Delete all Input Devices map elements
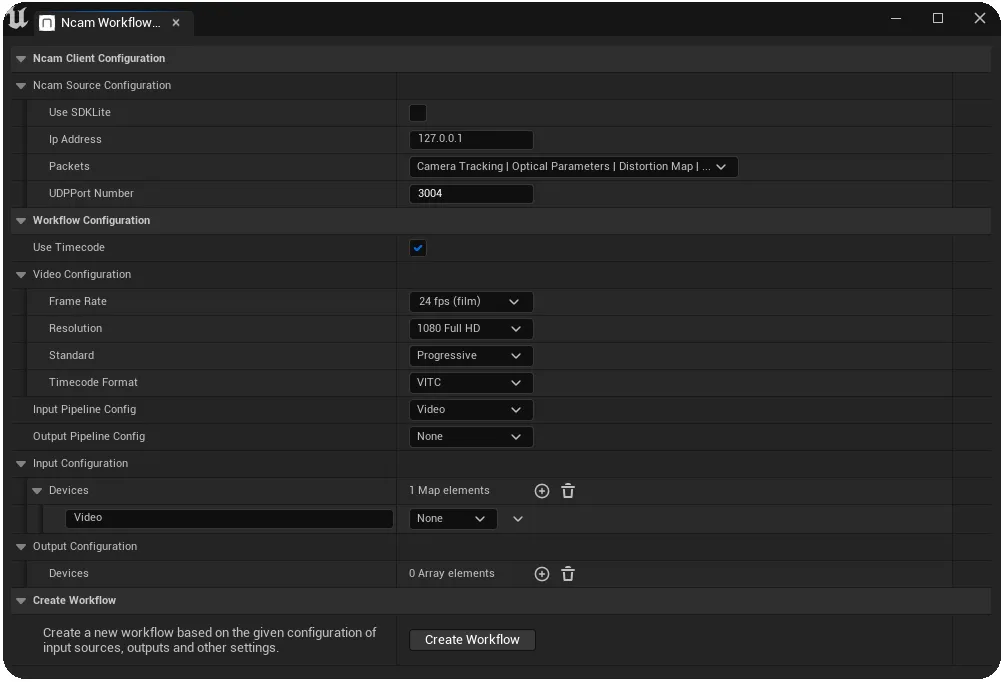1003x682 pixels. point(568,491)
